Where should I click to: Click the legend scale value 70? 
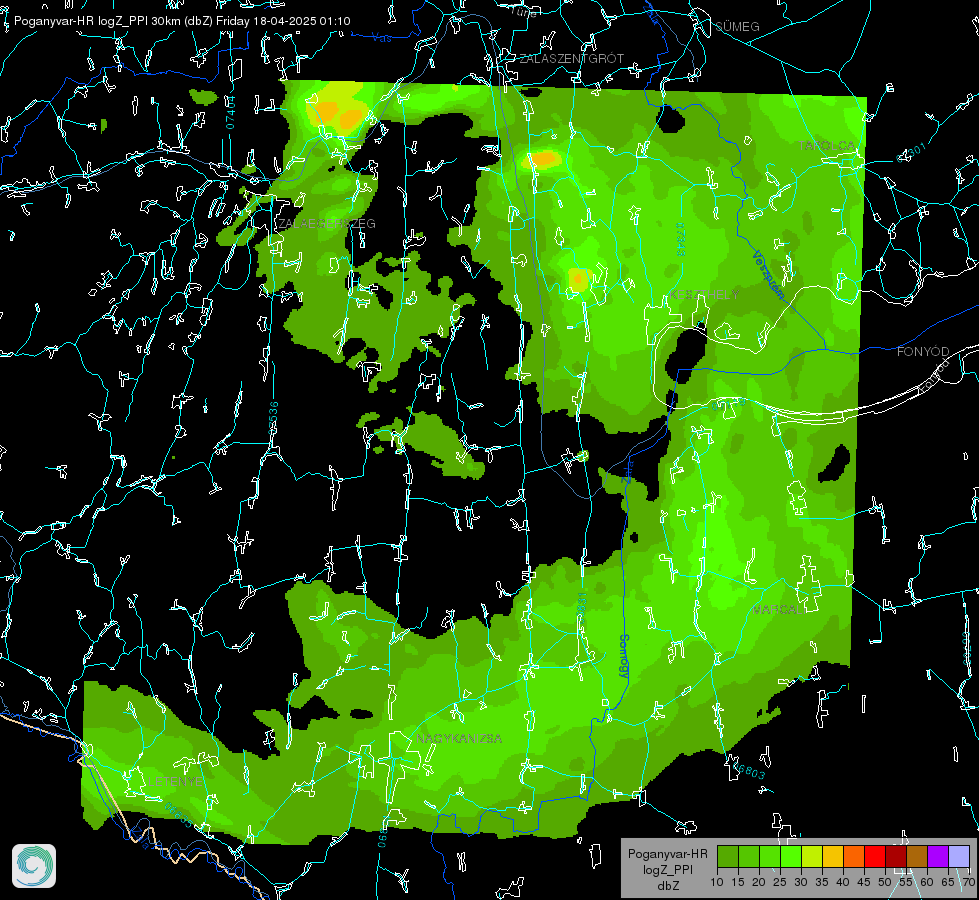[x=968, y=883]
